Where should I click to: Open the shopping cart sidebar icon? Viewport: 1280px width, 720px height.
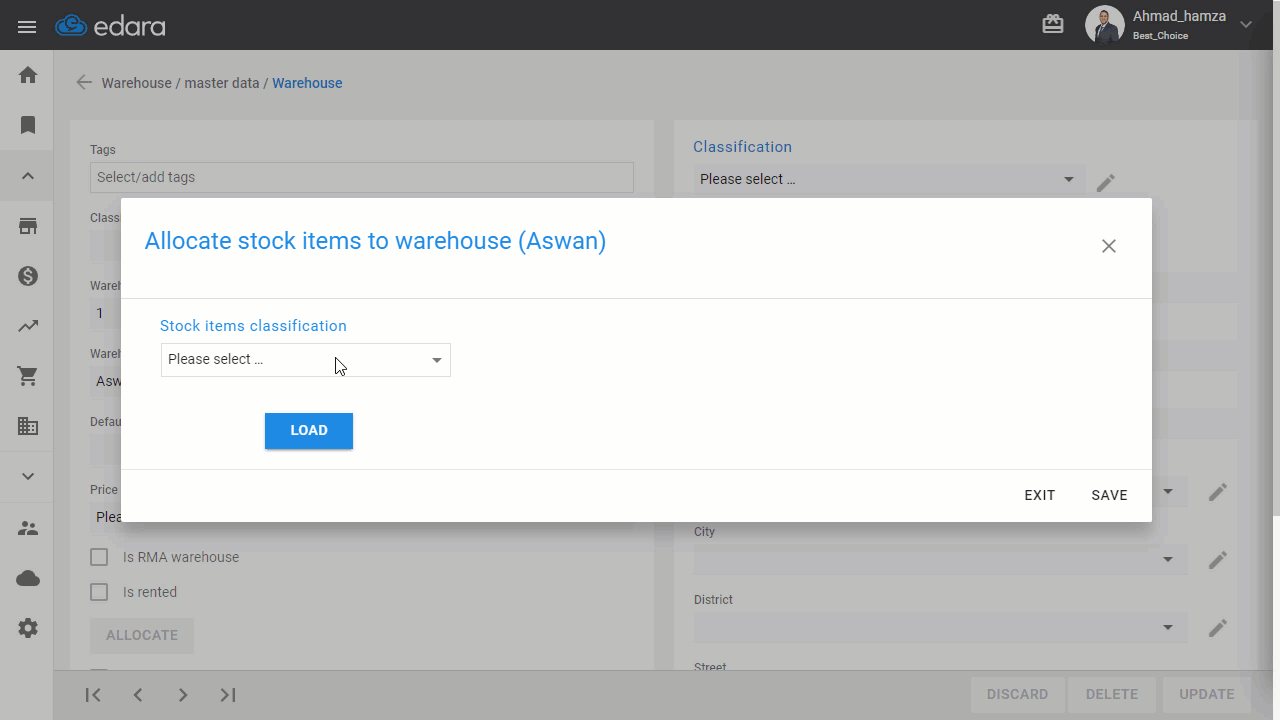[28, 376]
